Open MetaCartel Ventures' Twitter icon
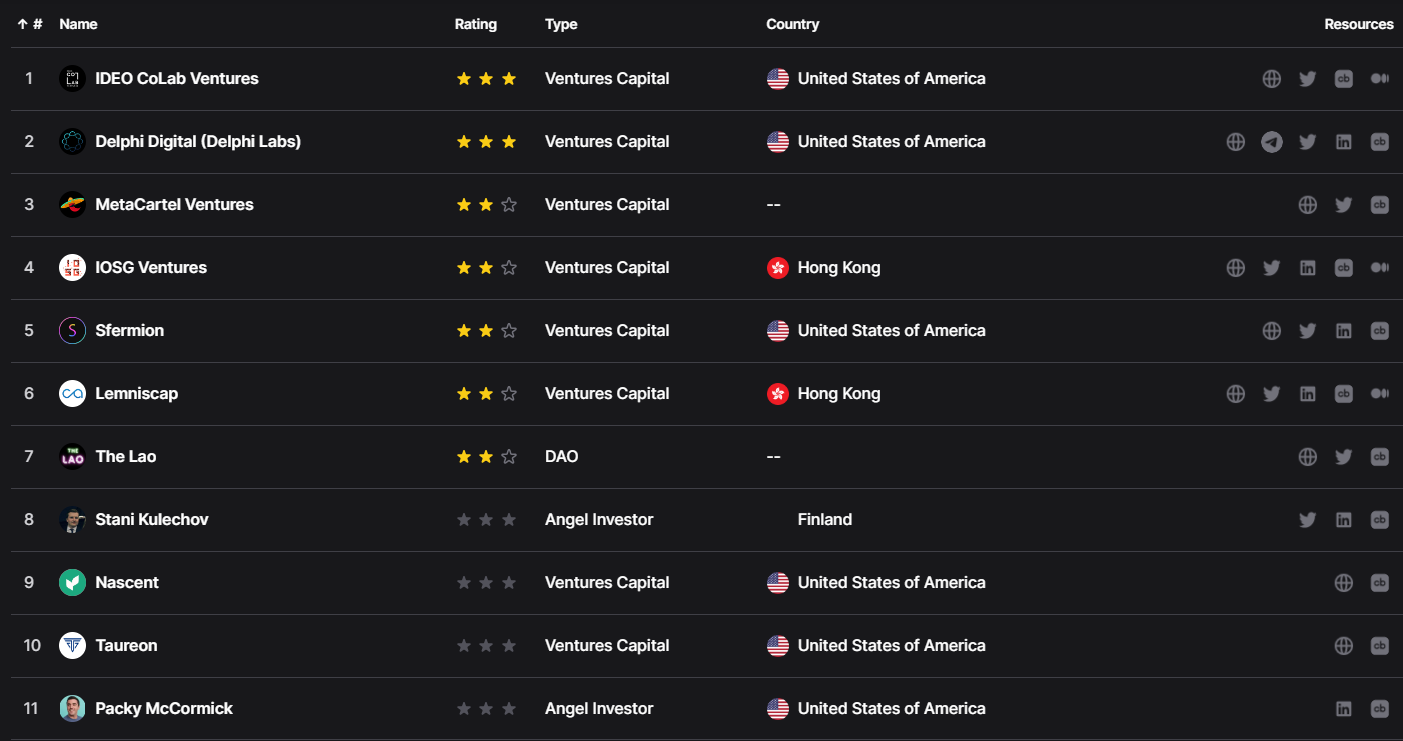Screen dimensions: 1403x741 (1344, 205)
